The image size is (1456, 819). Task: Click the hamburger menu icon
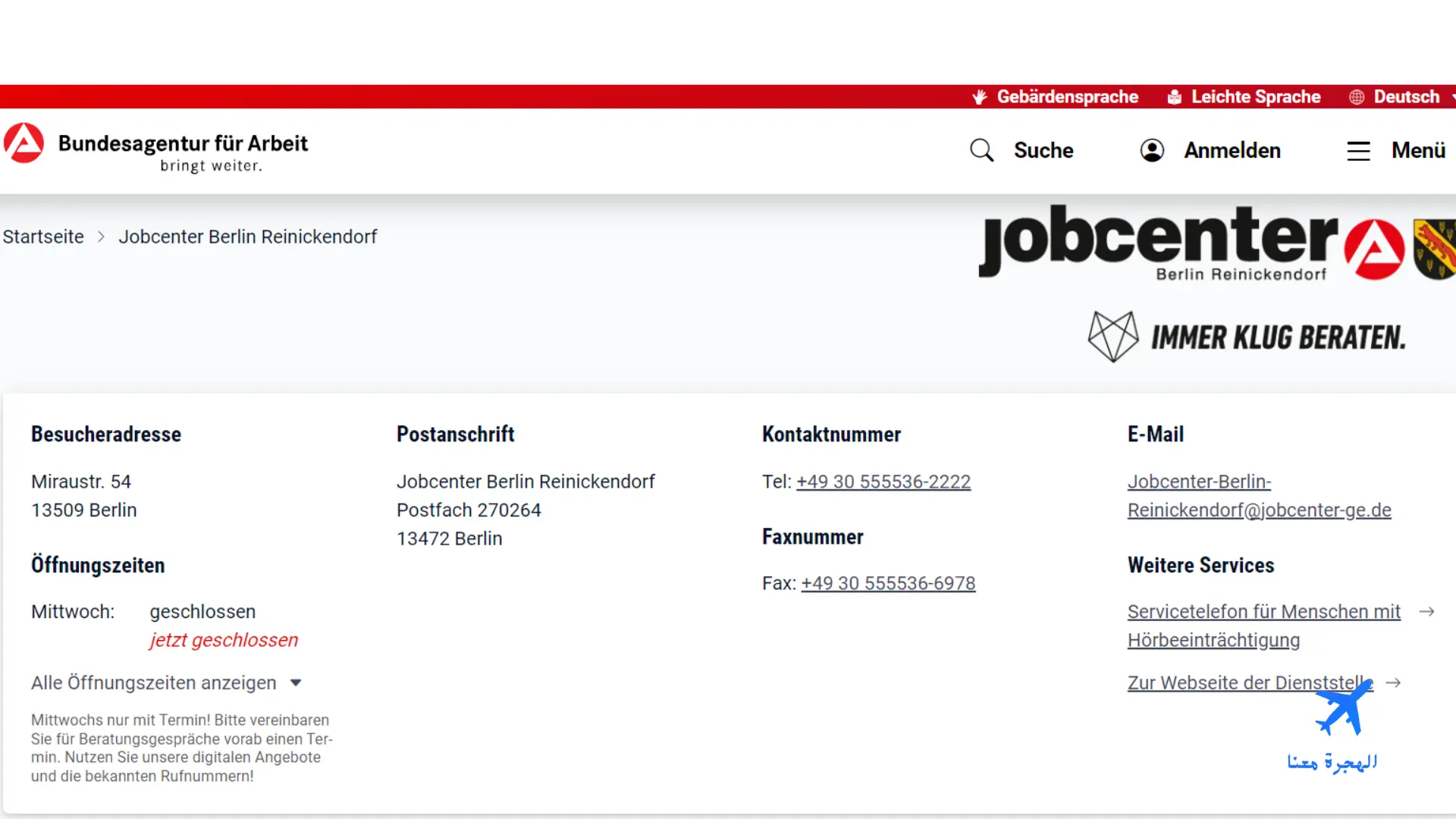pos(1358,151)
